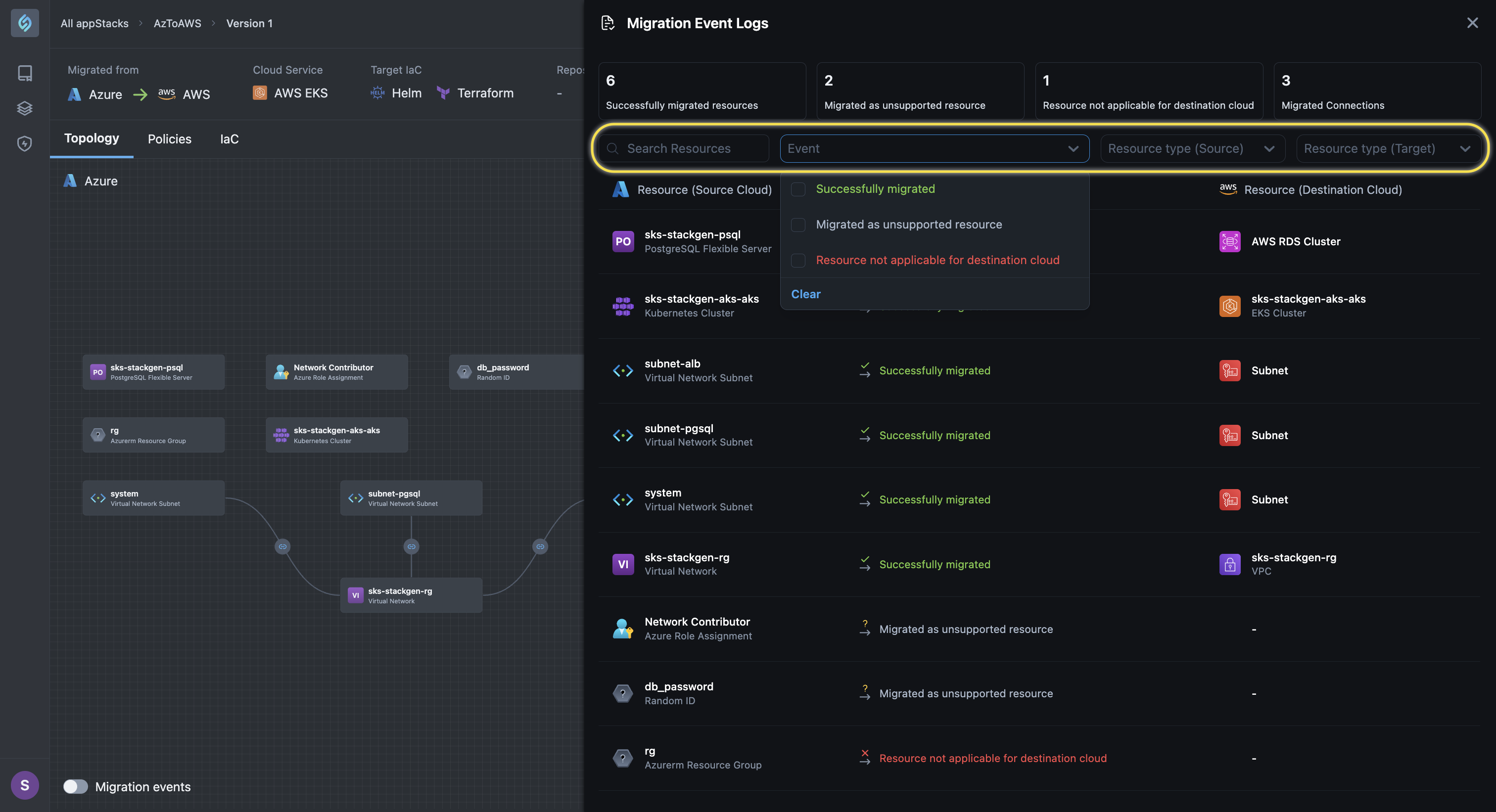Select the Network Contributor topology node
The image size is (1496, 812).
[337, 372]
